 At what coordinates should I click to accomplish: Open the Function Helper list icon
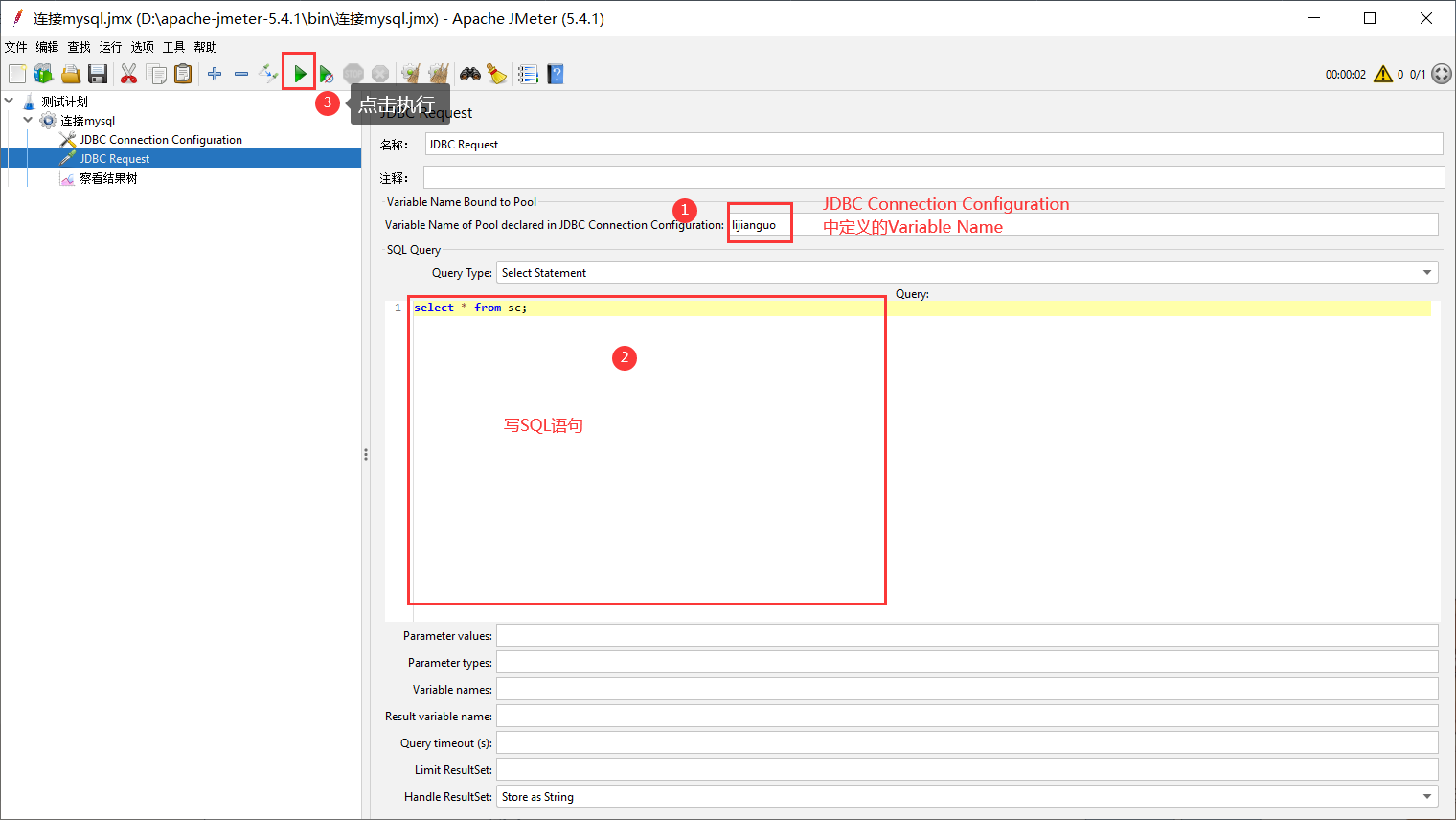tap(528, 74)
